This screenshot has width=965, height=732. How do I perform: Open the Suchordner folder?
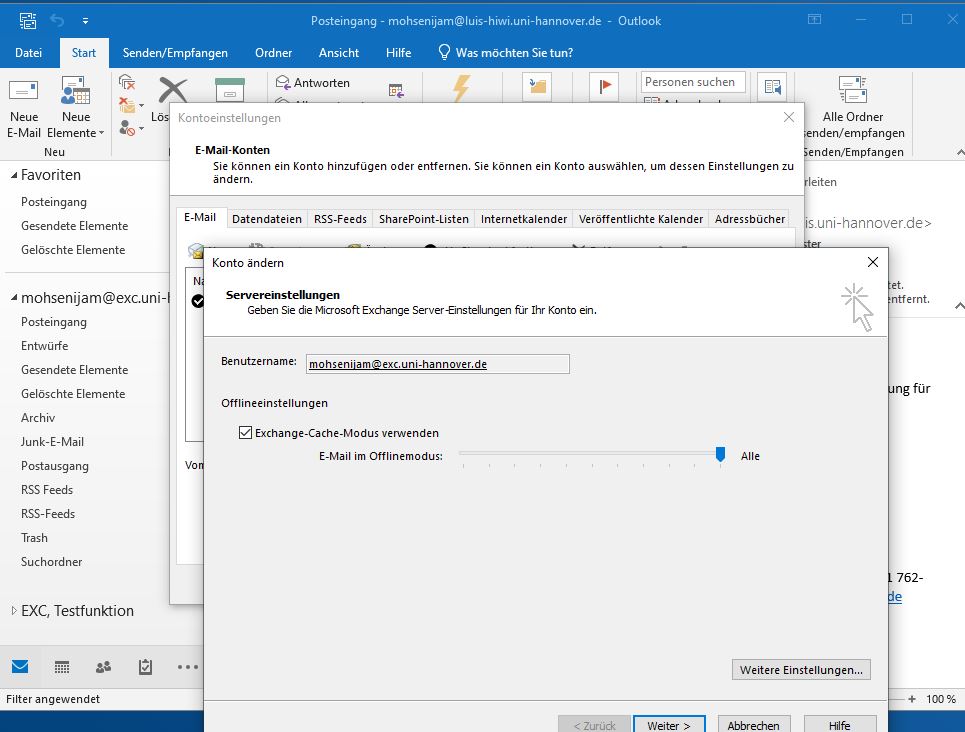coord(51,562)
